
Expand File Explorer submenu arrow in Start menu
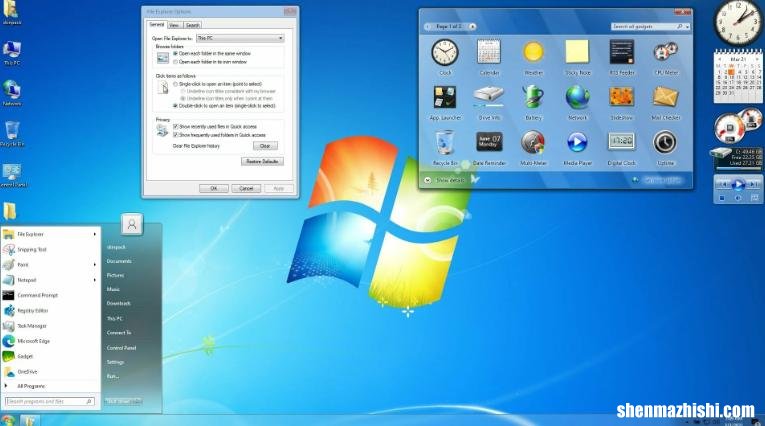click(x=95, y=234)
